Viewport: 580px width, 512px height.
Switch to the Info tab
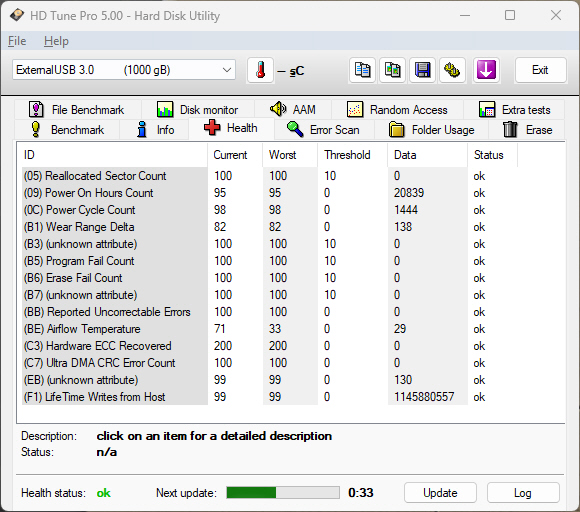pyautogui.click(x=155, y=130)
